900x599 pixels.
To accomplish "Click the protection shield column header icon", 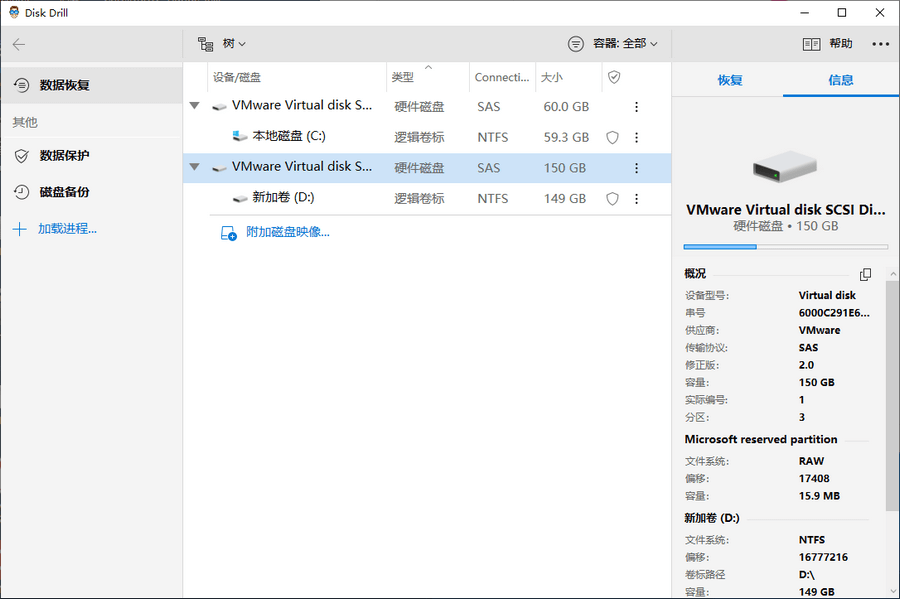I will coord(614,77).
